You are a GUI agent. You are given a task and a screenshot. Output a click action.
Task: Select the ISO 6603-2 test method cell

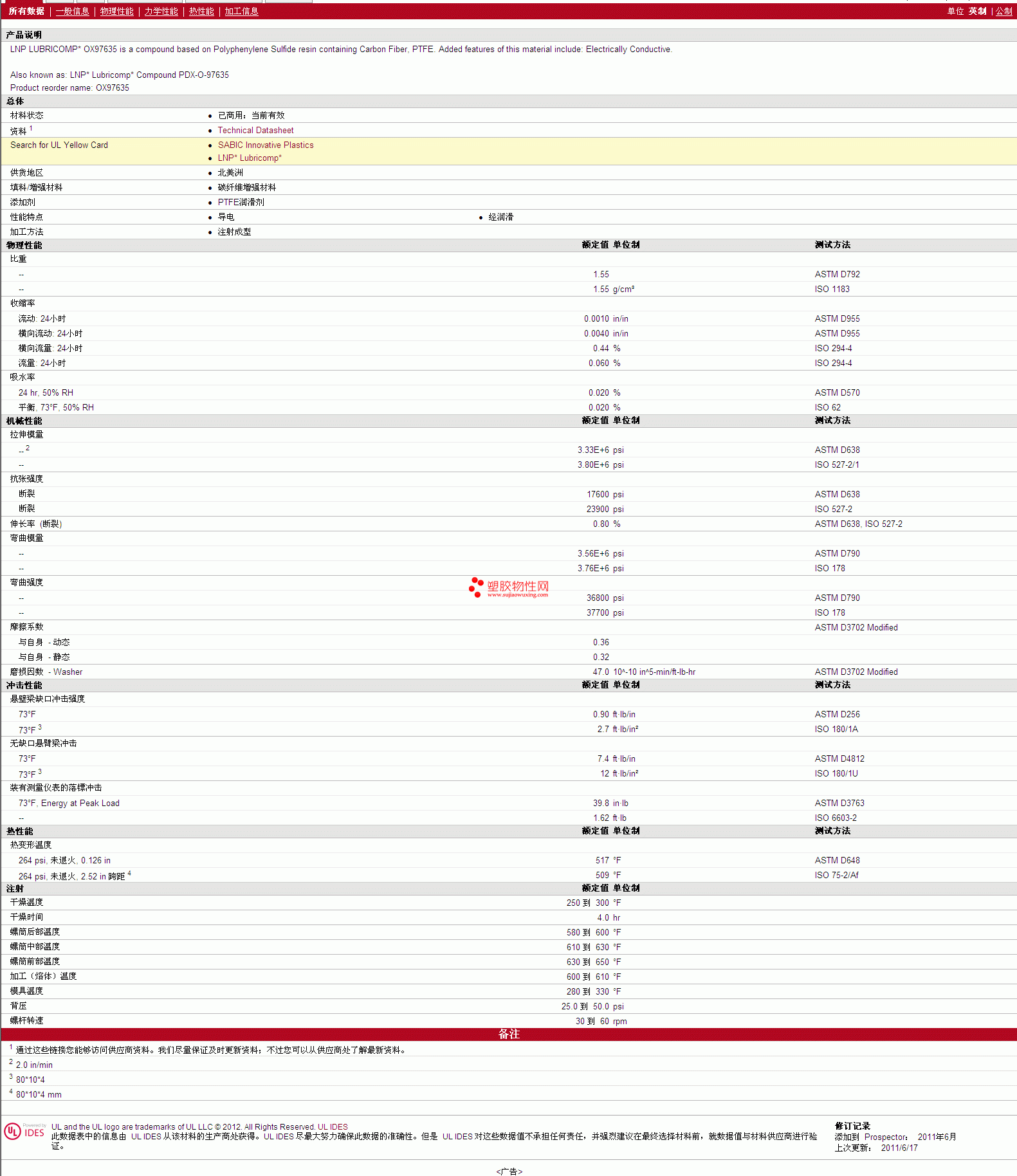pyautogui.click(x=835, y=818)
